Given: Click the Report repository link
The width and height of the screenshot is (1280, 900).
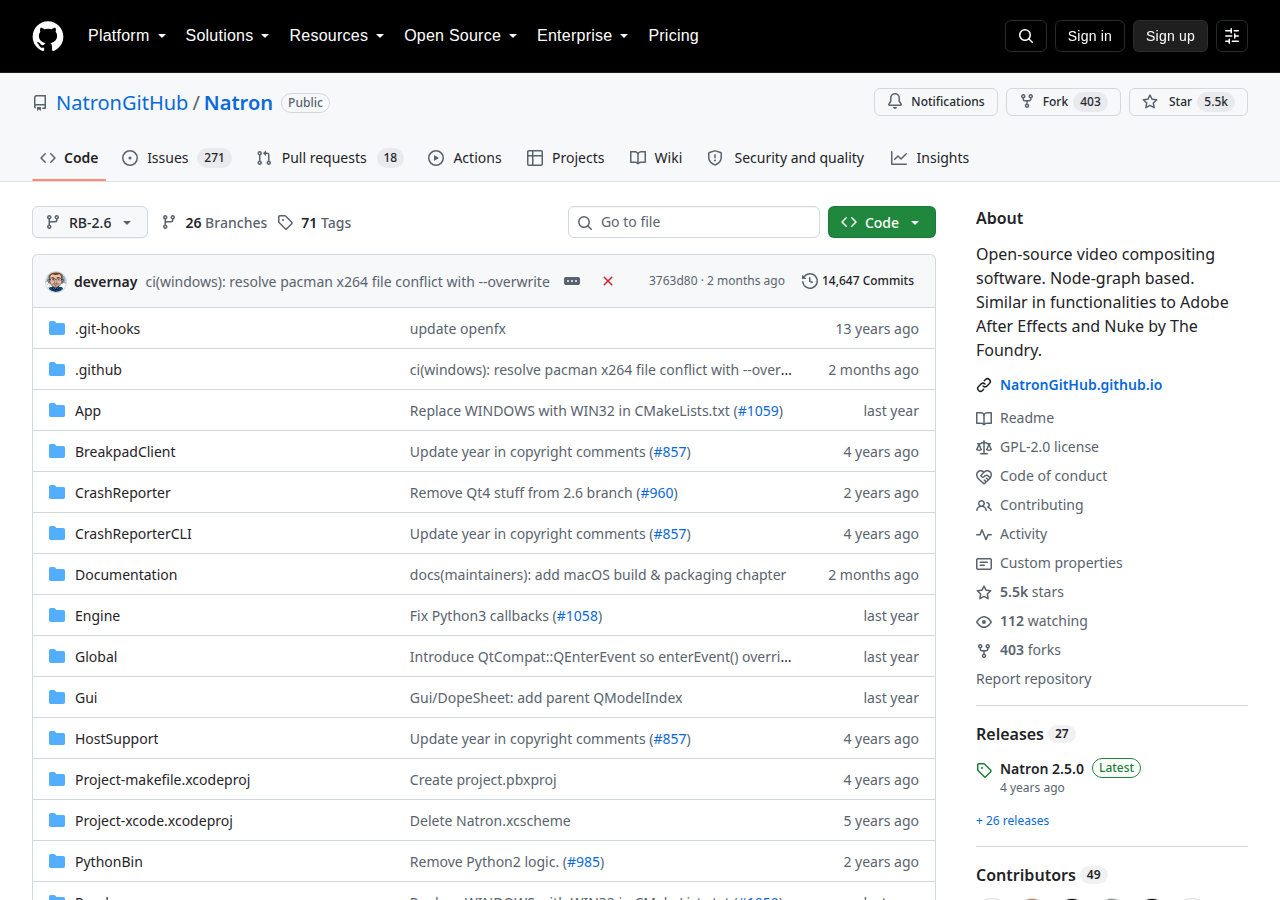Looking at the screenshot, I should coord(1034,679).
